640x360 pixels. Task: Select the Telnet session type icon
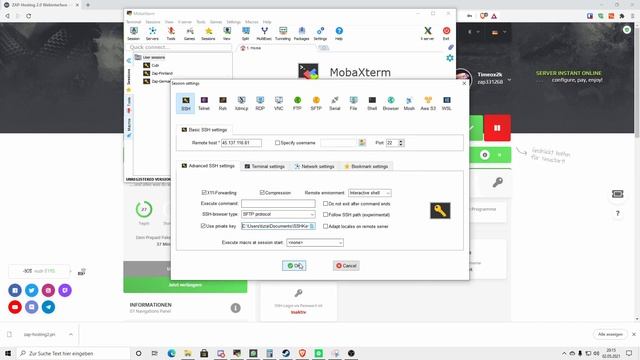tap(204, 103)
